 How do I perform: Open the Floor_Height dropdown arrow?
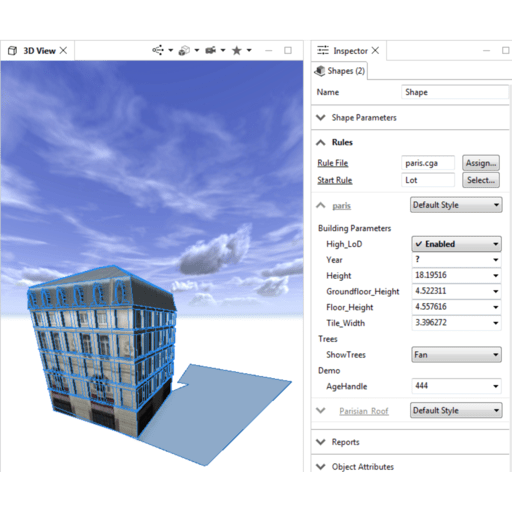[x=496, y=307]
